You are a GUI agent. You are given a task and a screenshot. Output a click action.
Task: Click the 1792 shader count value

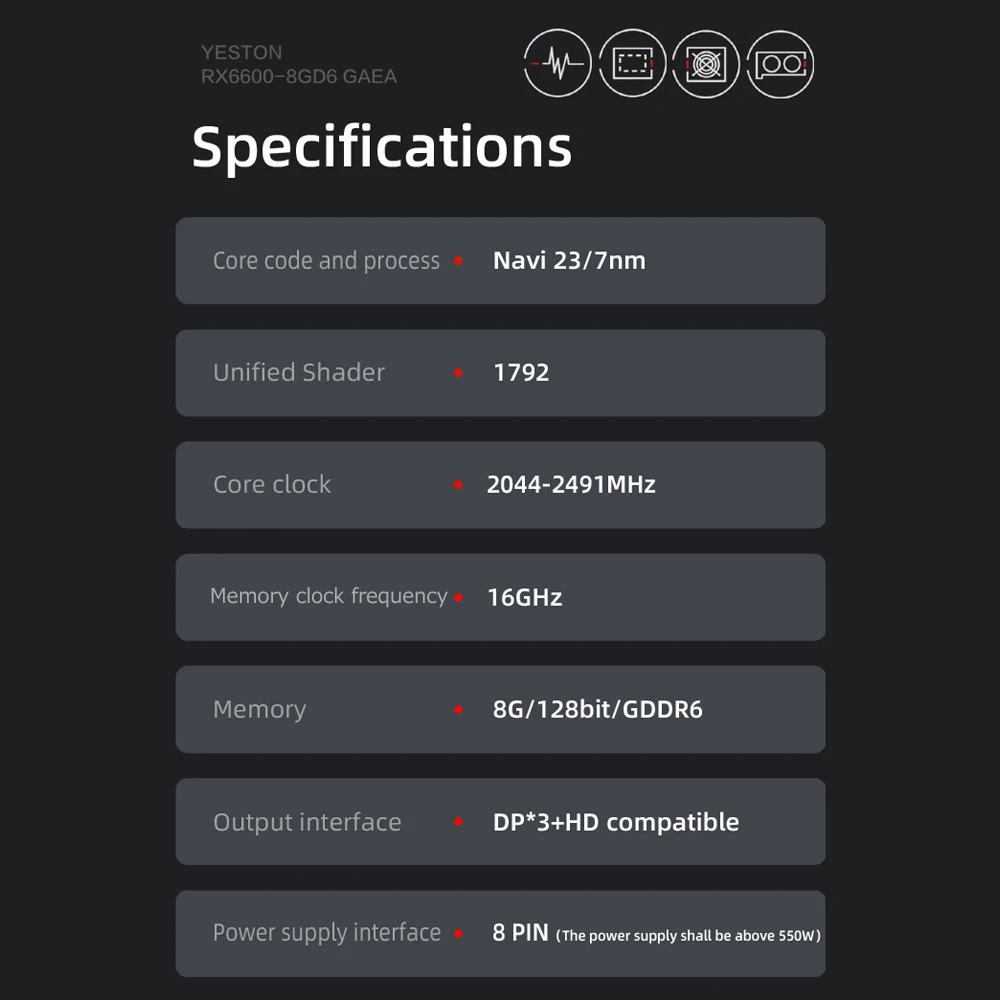[521, 372]
